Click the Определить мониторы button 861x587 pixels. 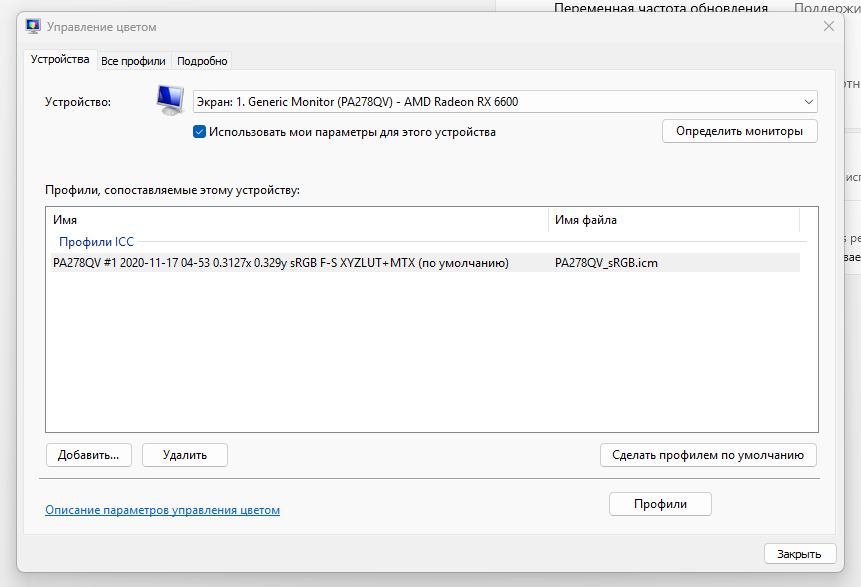pos(740,131)
